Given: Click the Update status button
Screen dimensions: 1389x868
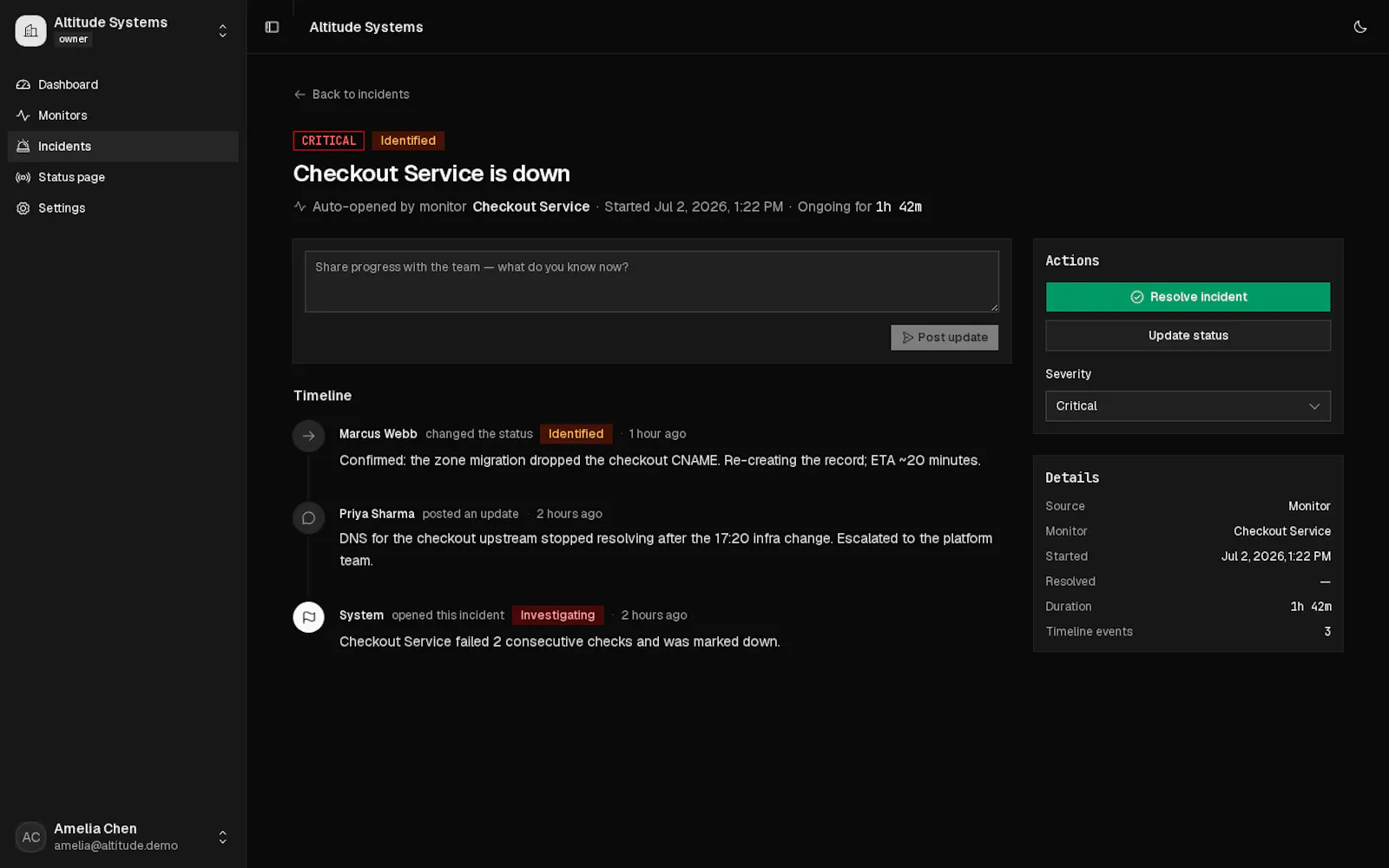Looking at the screenshot, I should [1188, 336].
